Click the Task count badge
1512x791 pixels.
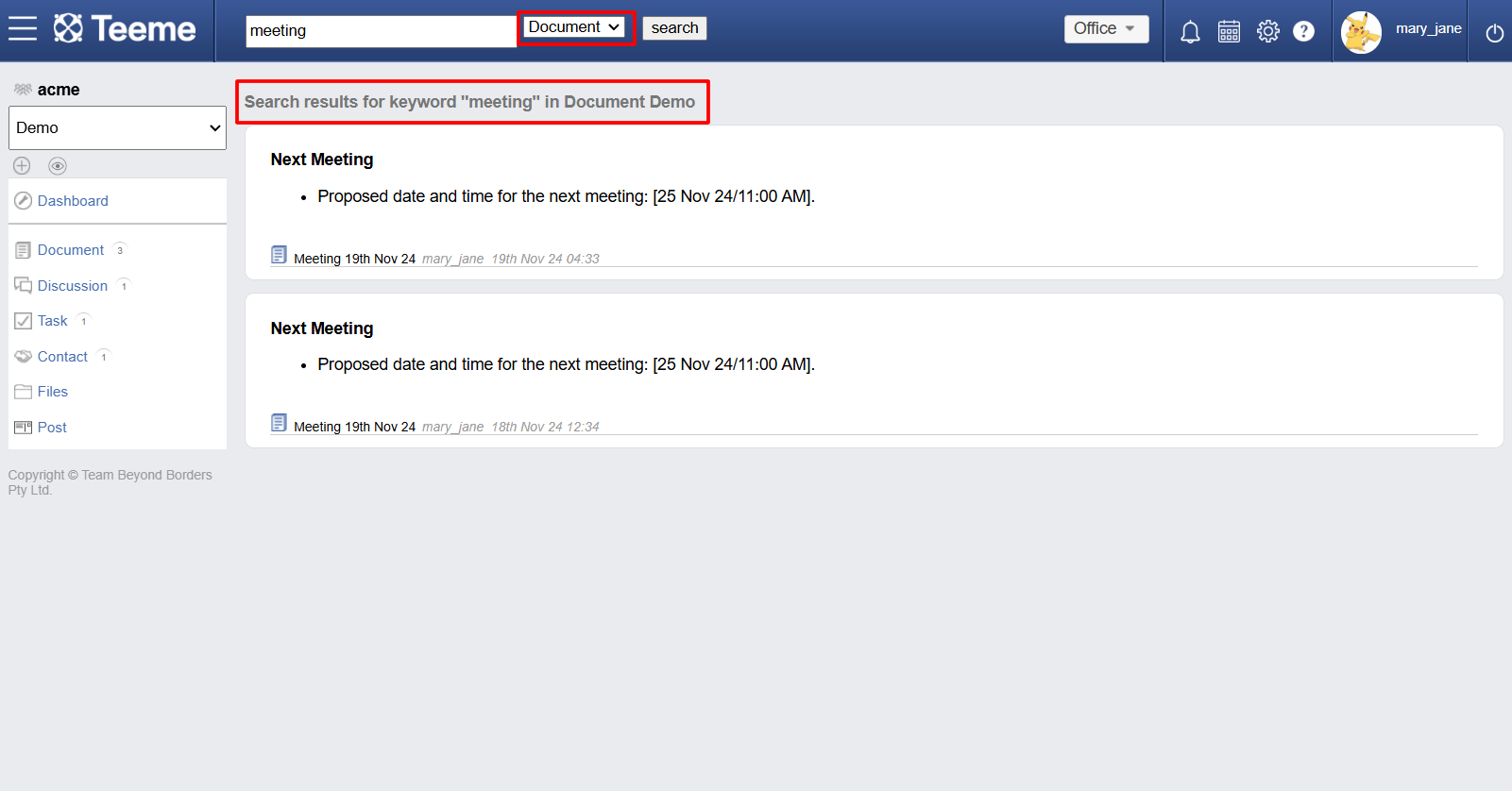(84, 321)
